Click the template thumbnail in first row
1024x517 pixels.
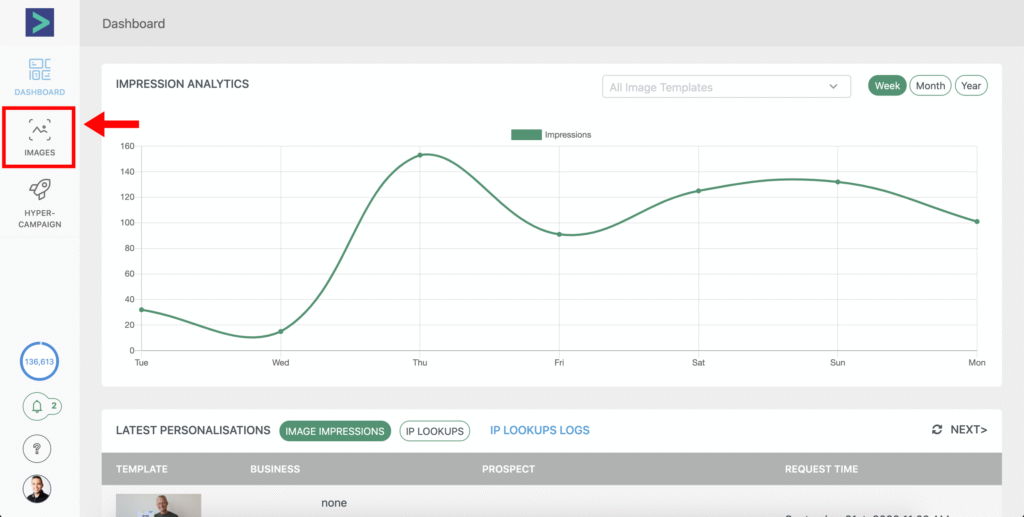tap(158, 505)
